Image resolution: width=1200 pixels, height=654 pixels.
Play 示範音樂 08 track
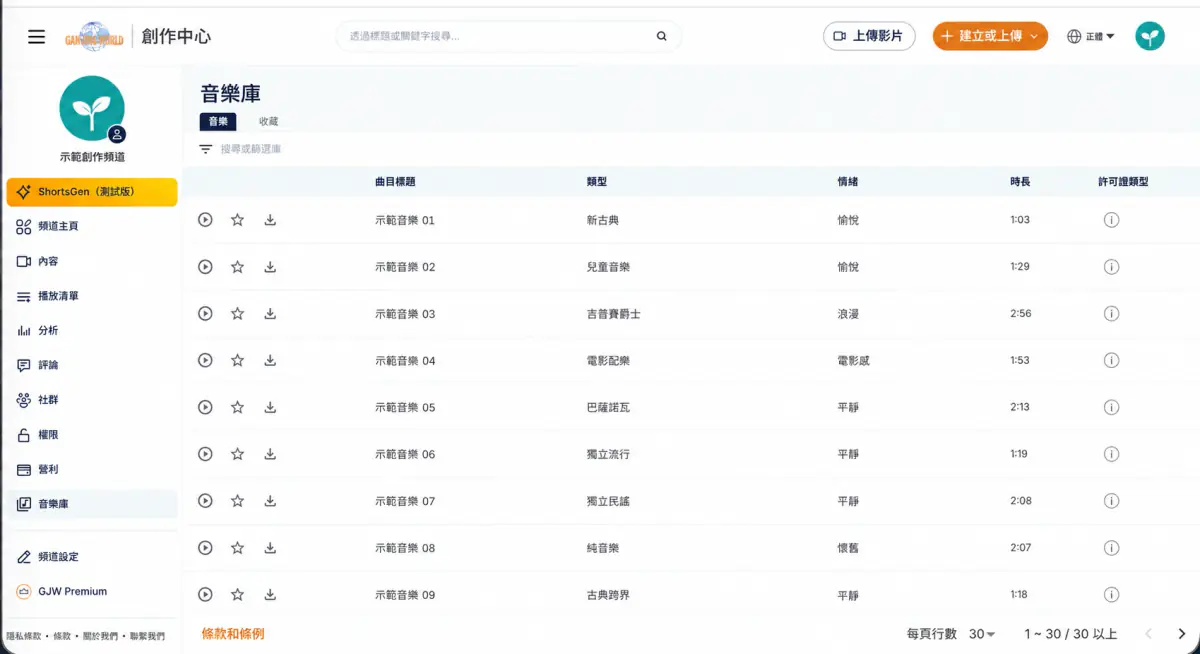(205, 548)
